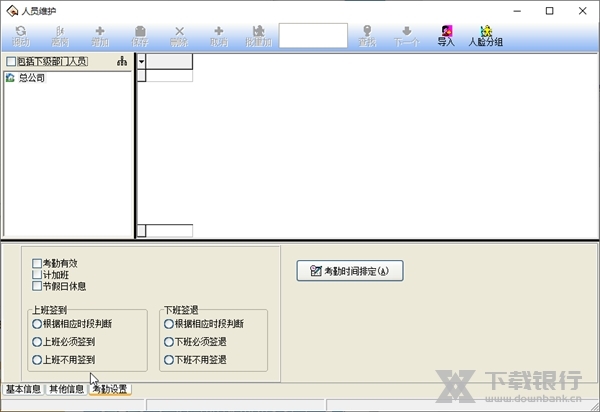This screenshot has width=600, height=412.
Task: Click the 增加 add toolbar icon
Action: 100,36
